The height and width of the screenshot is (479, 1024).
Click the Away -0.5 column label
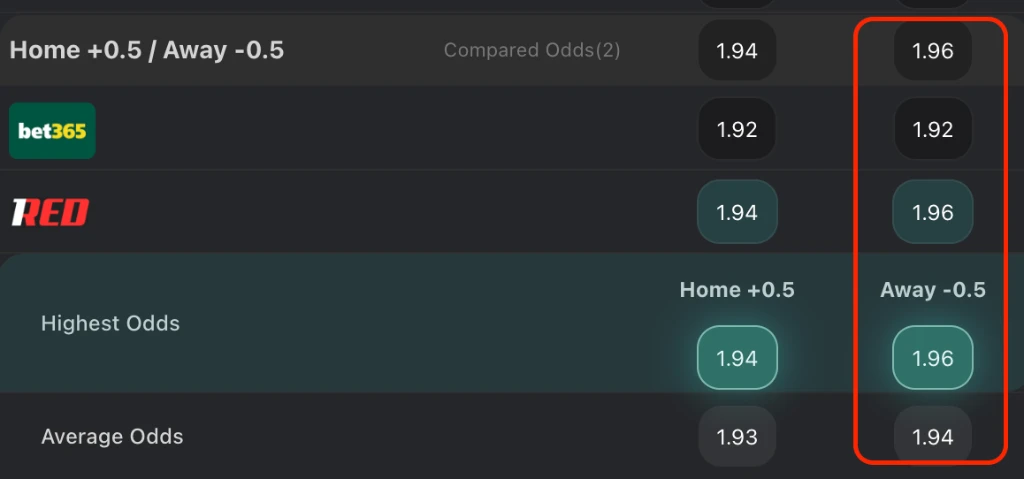[933, 290]
